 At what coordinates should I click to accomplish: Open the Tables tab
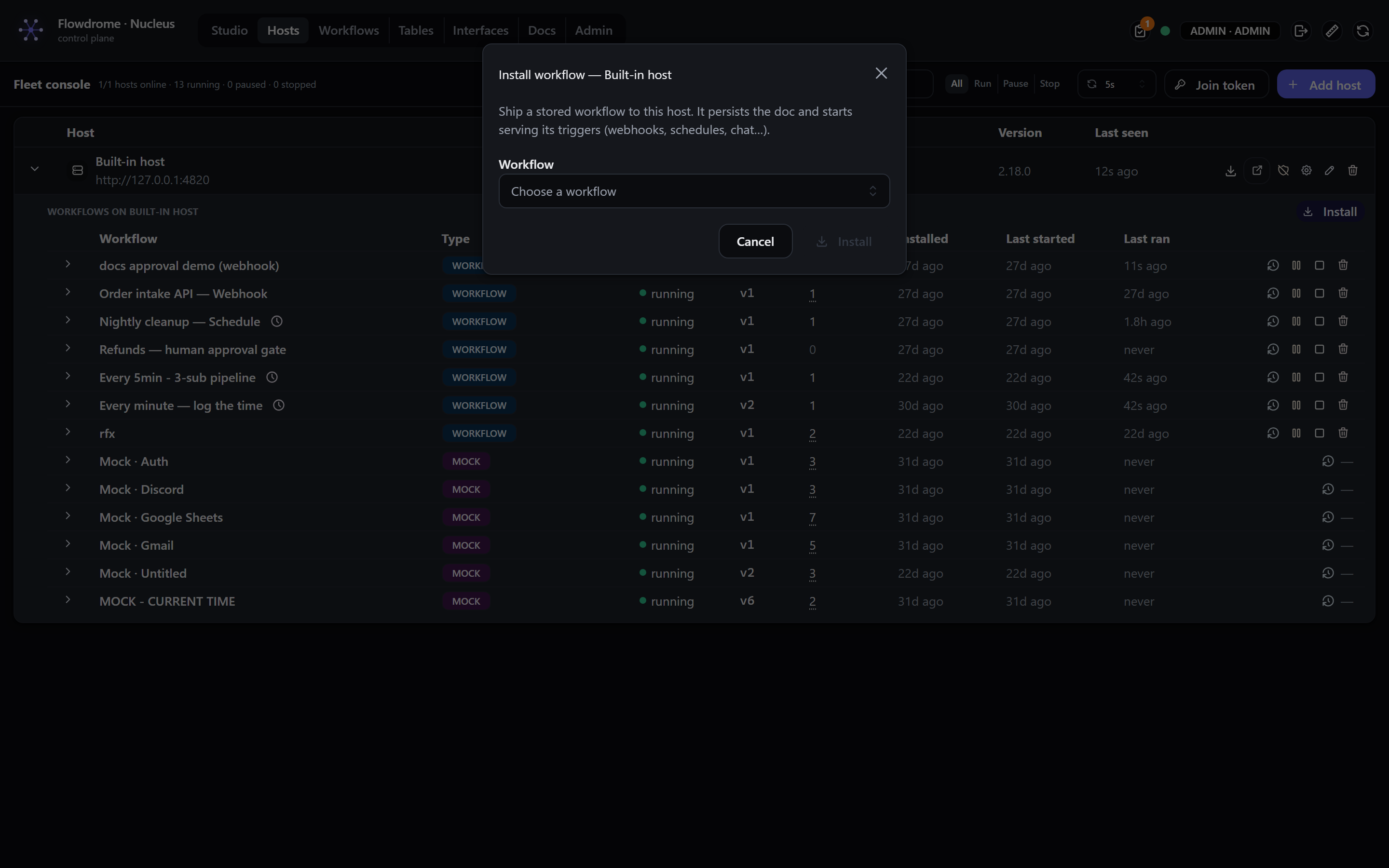tap(416, 30)
